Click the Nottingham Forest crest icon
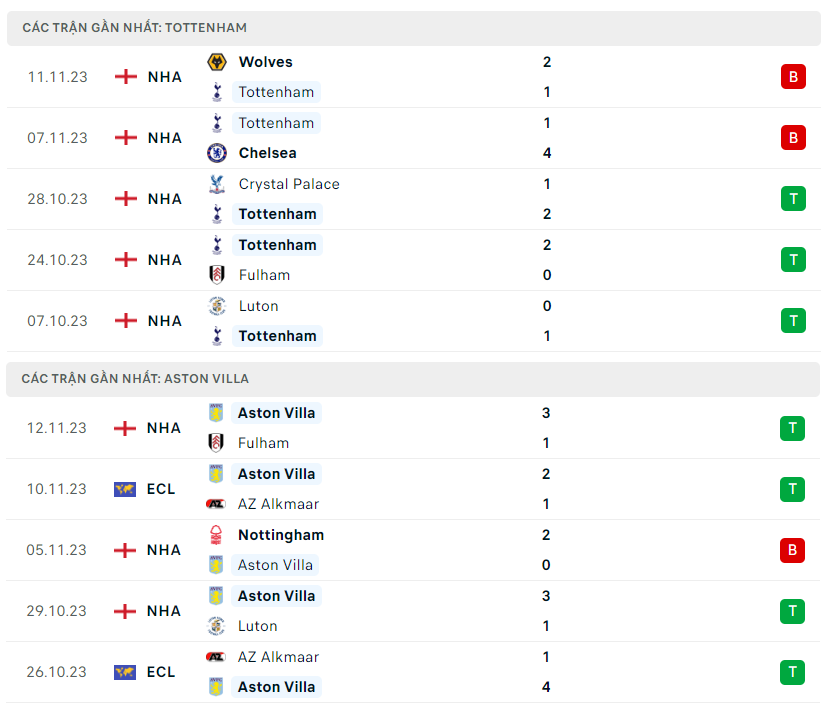The image size is (825, 714). tap(216, 535)
